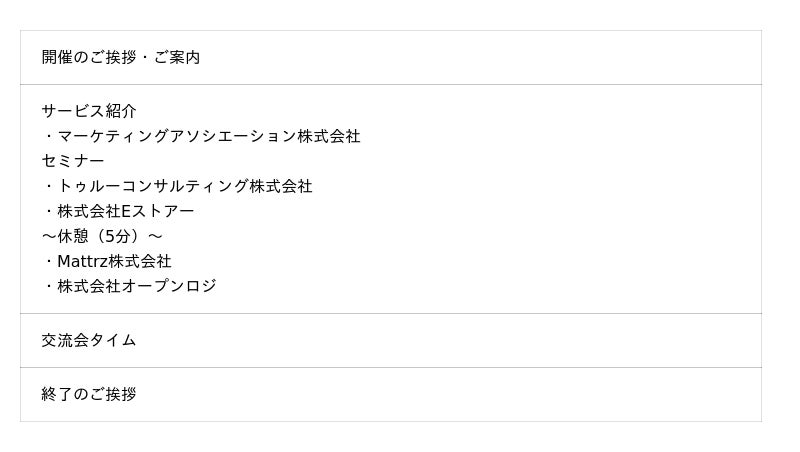
Task: Click the 終了のご挨拶 row
Action: 89,394
